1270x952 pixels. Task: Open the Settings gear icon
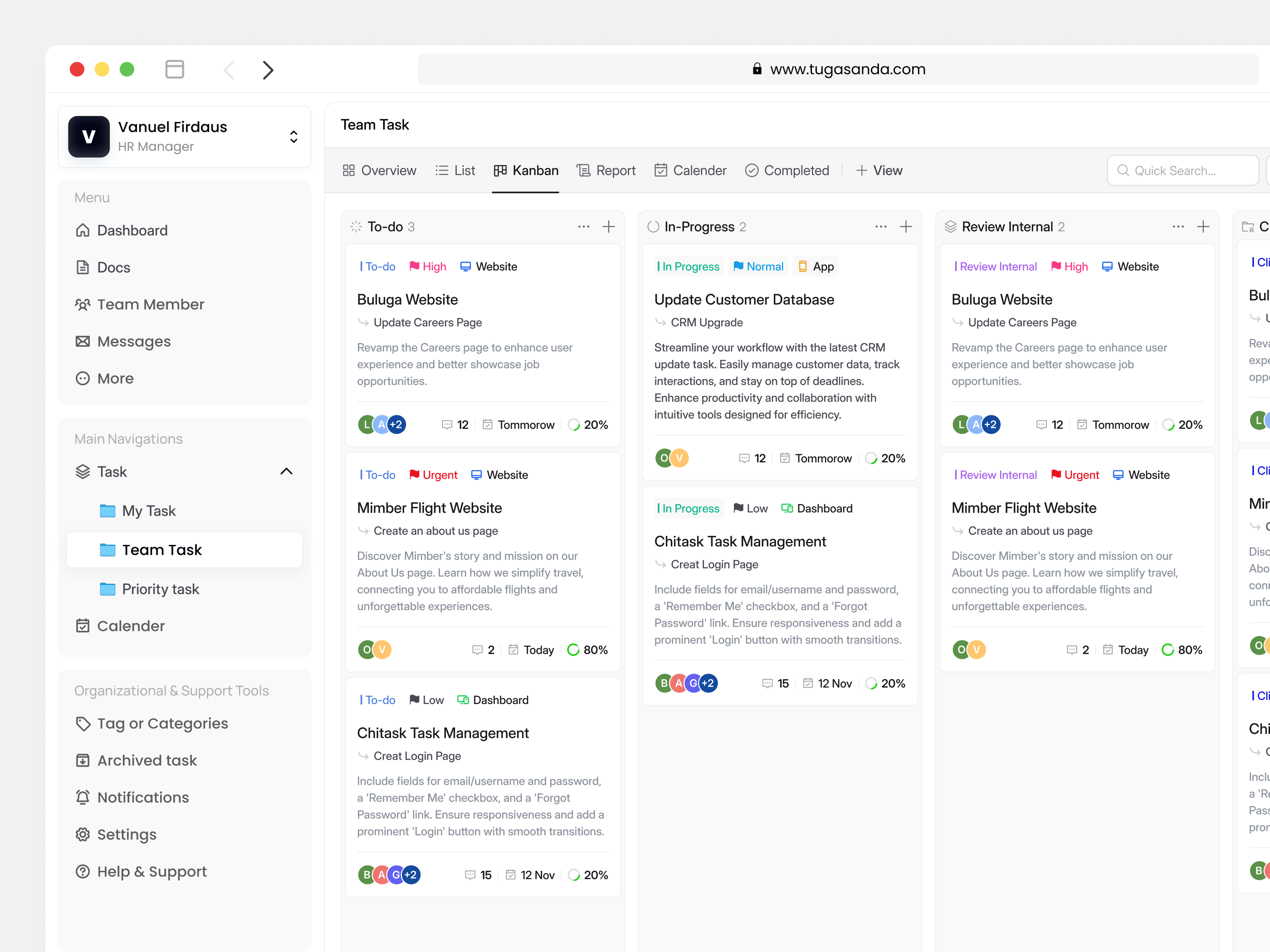click(x=83, y=835)
